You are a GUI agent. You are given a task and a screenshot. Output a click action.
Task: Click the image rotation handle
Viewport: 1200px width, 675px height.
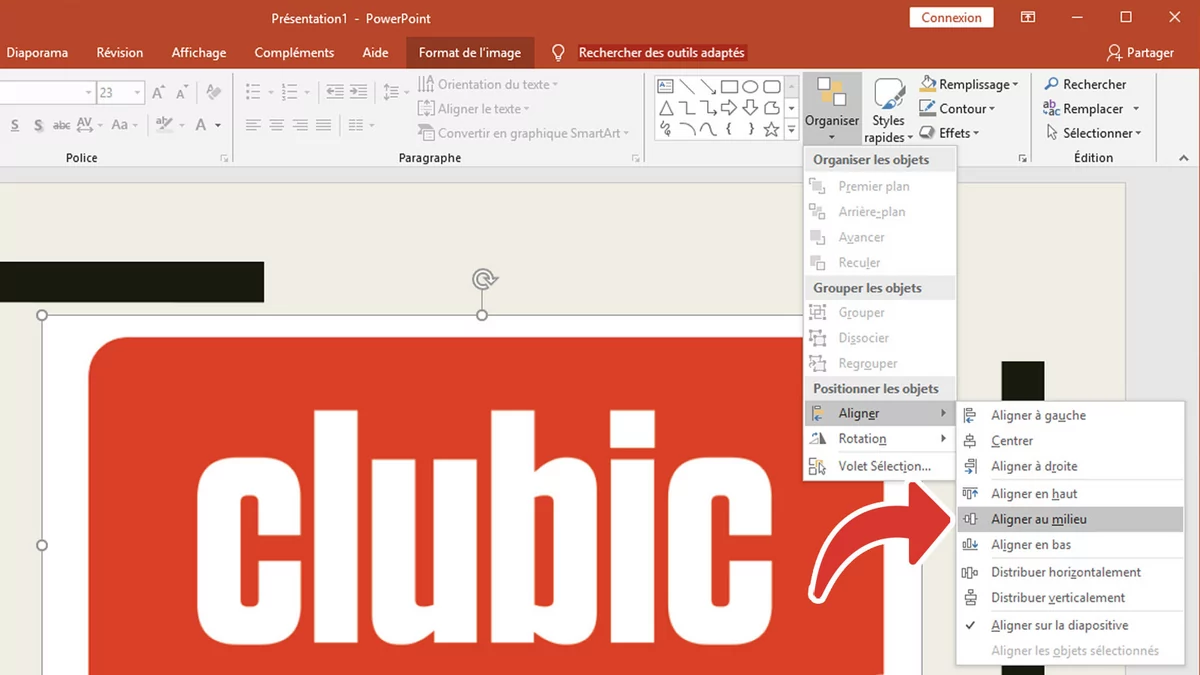[482, 278]
